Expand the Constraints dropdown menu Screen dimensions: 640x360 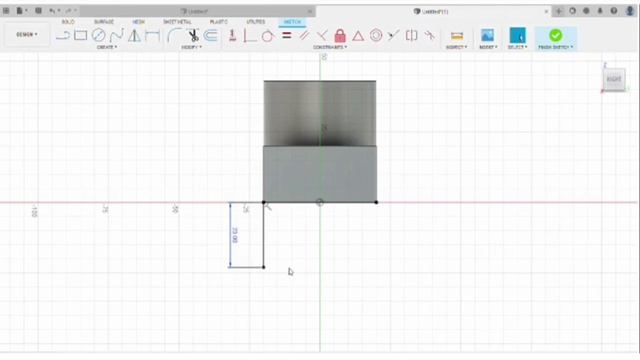tap(330, 47)
